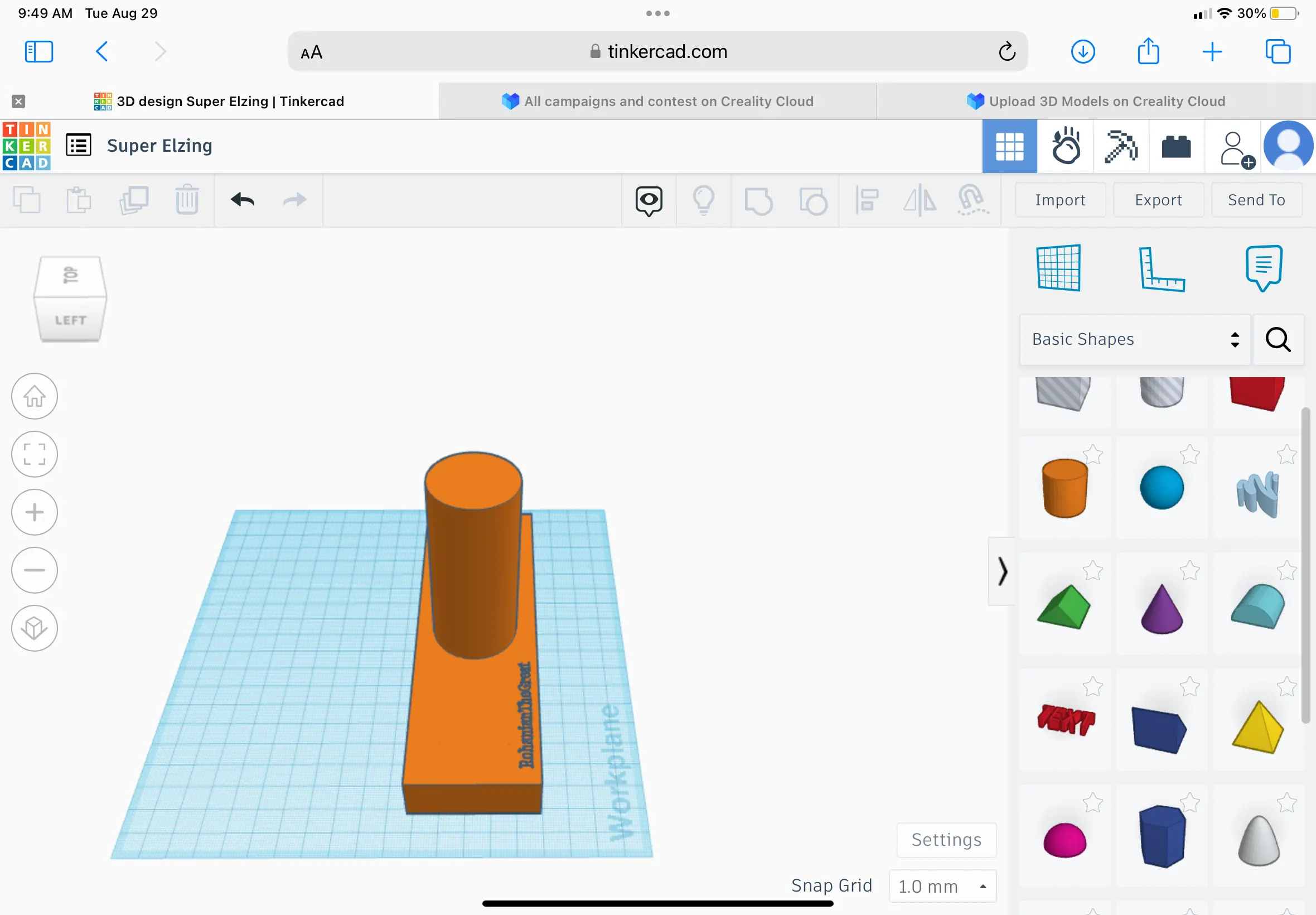Click the Settings button
This screenshot has width=1316, height=915.
click(946, 840)
